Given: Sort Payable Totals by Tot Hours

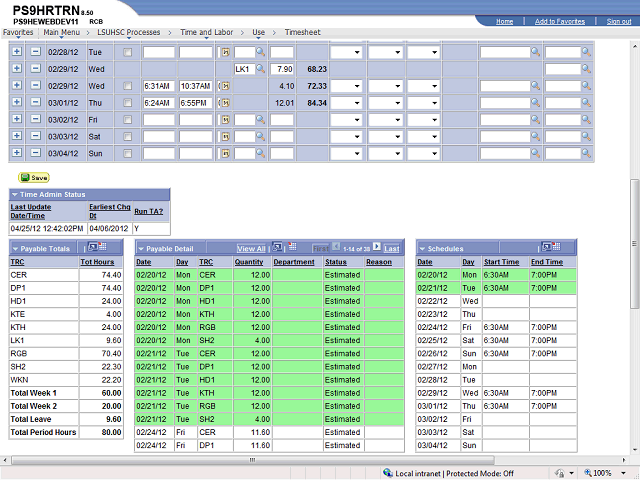Looking at the screenshot, I should 97,262.
